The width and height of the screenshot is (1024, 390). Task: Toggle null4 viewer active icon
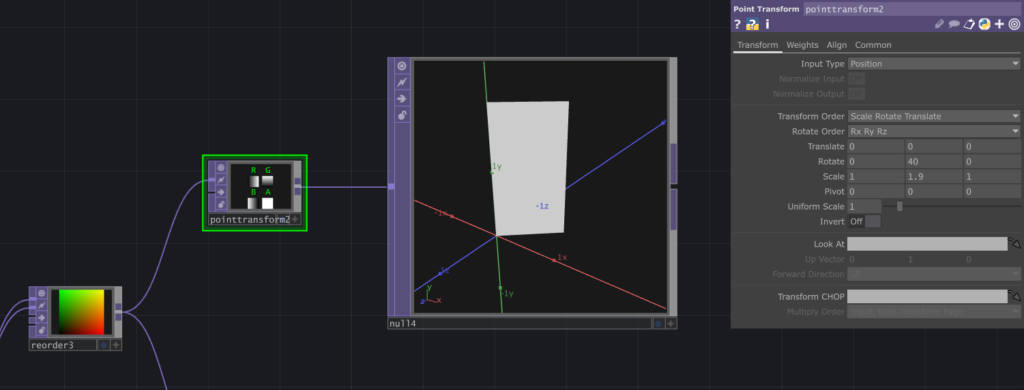click(402, 65)
